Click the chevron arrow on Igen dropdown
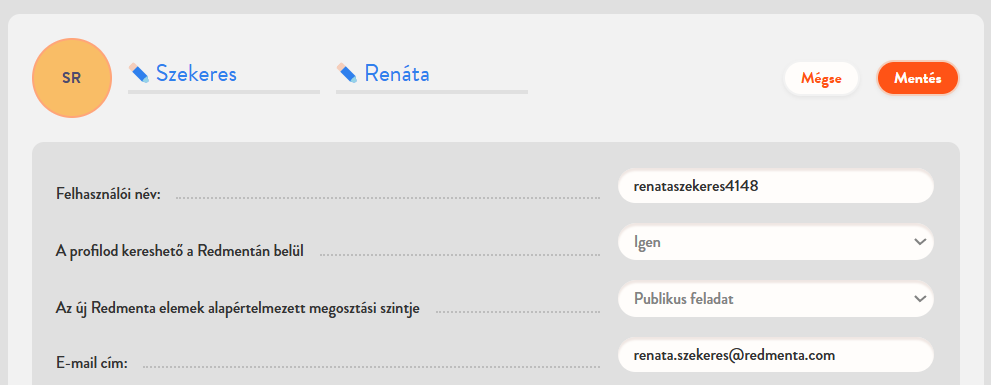This screenshot has height=385, width=991. click(x=920, y=242)
